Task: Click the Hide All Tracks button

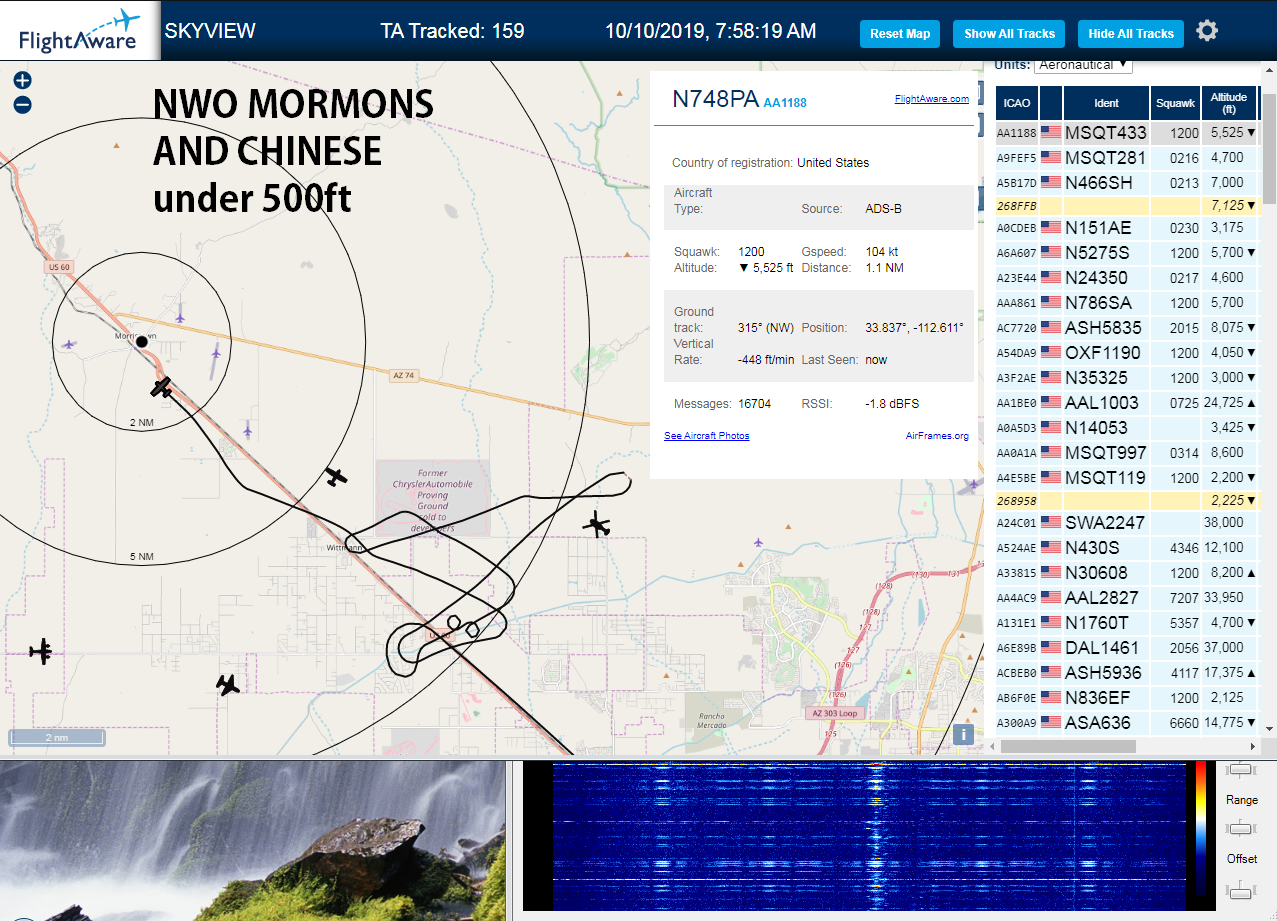Action: pyautogui.click(x=1131, y=33)
